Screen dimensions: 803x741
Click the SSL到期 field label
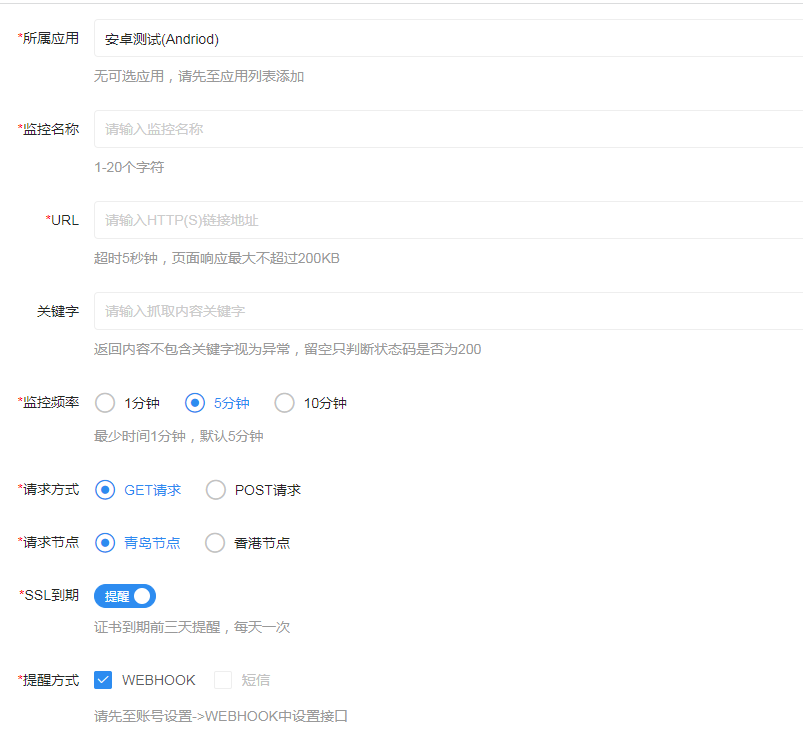pos(49,595)
